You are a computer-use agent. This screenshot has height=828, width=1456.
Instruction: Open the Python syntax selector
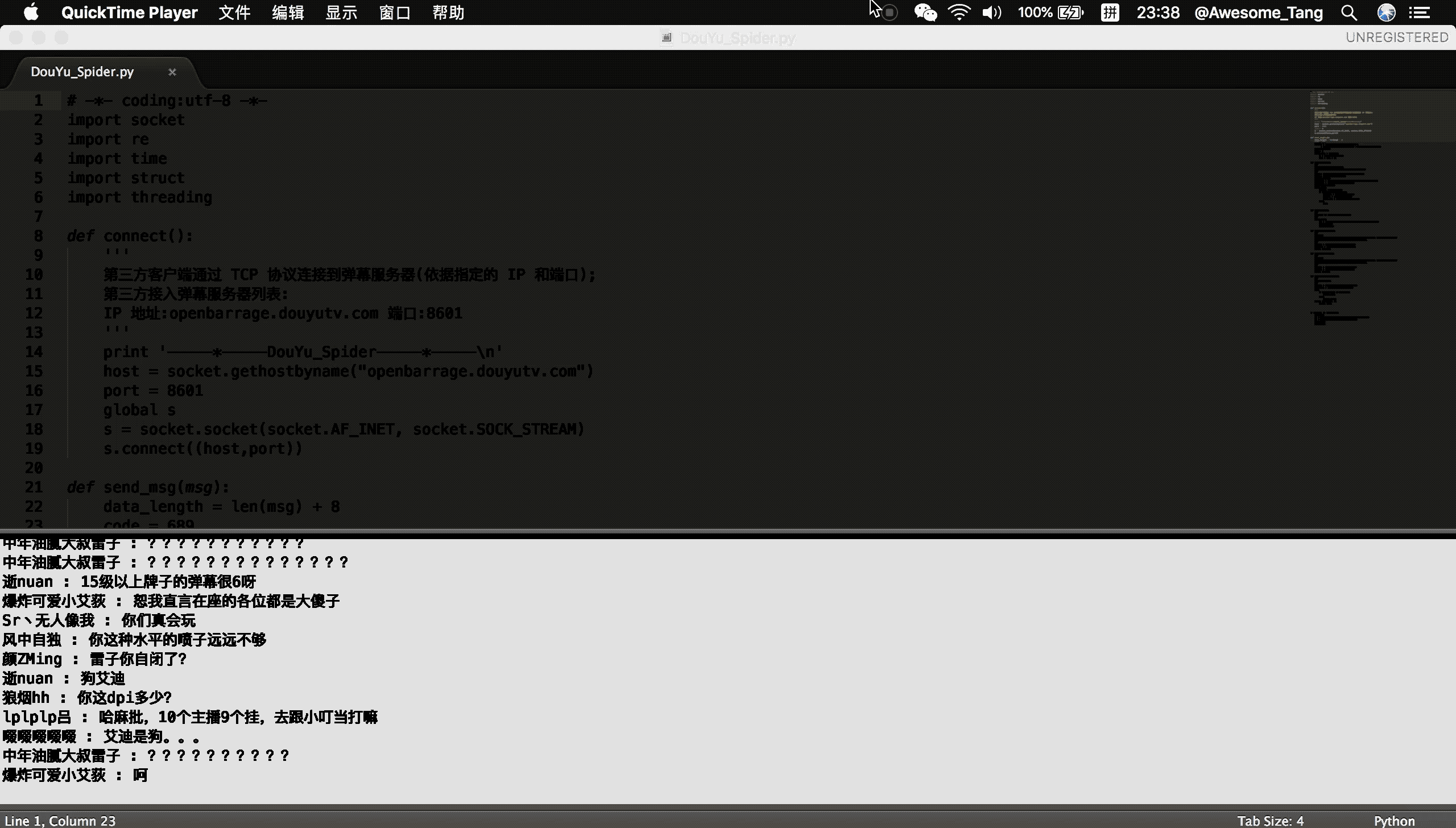pos(1394,821)
